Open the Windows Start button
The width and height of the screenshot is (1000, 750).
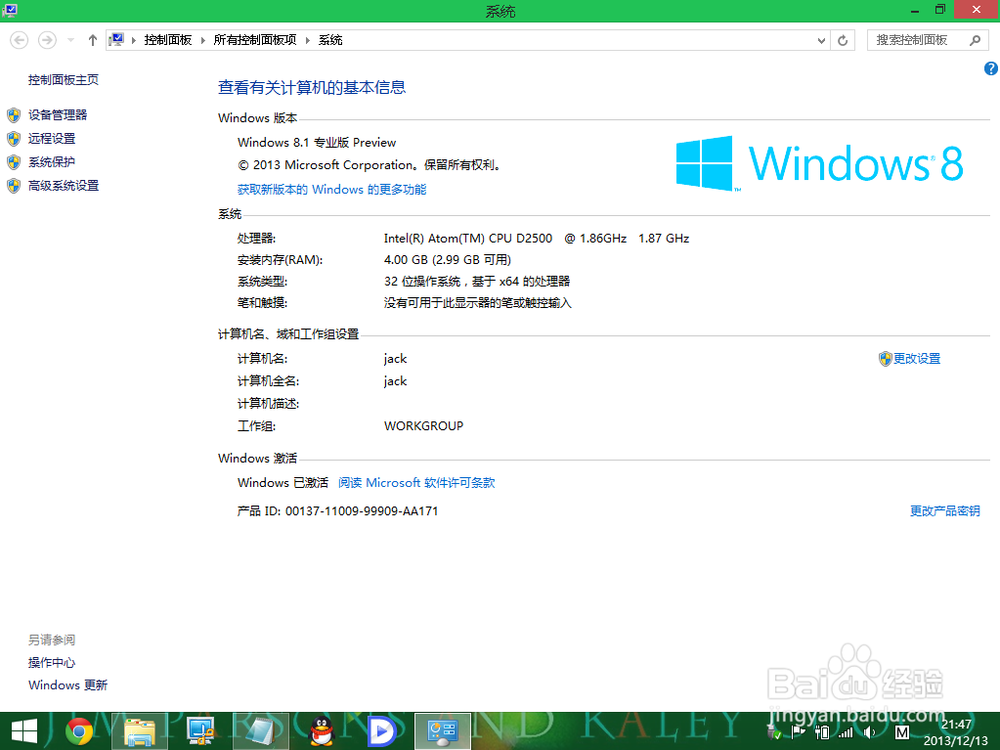(x=25, y=732)
